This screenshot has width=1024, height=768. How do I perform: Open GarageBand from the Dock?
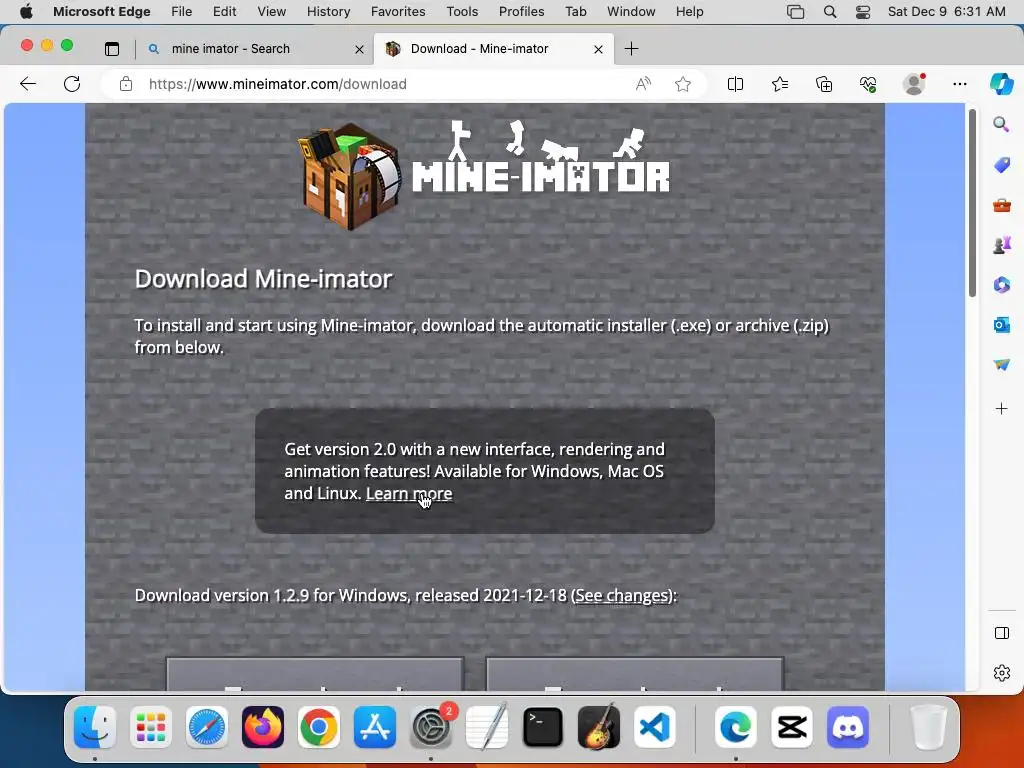[599, 727]
